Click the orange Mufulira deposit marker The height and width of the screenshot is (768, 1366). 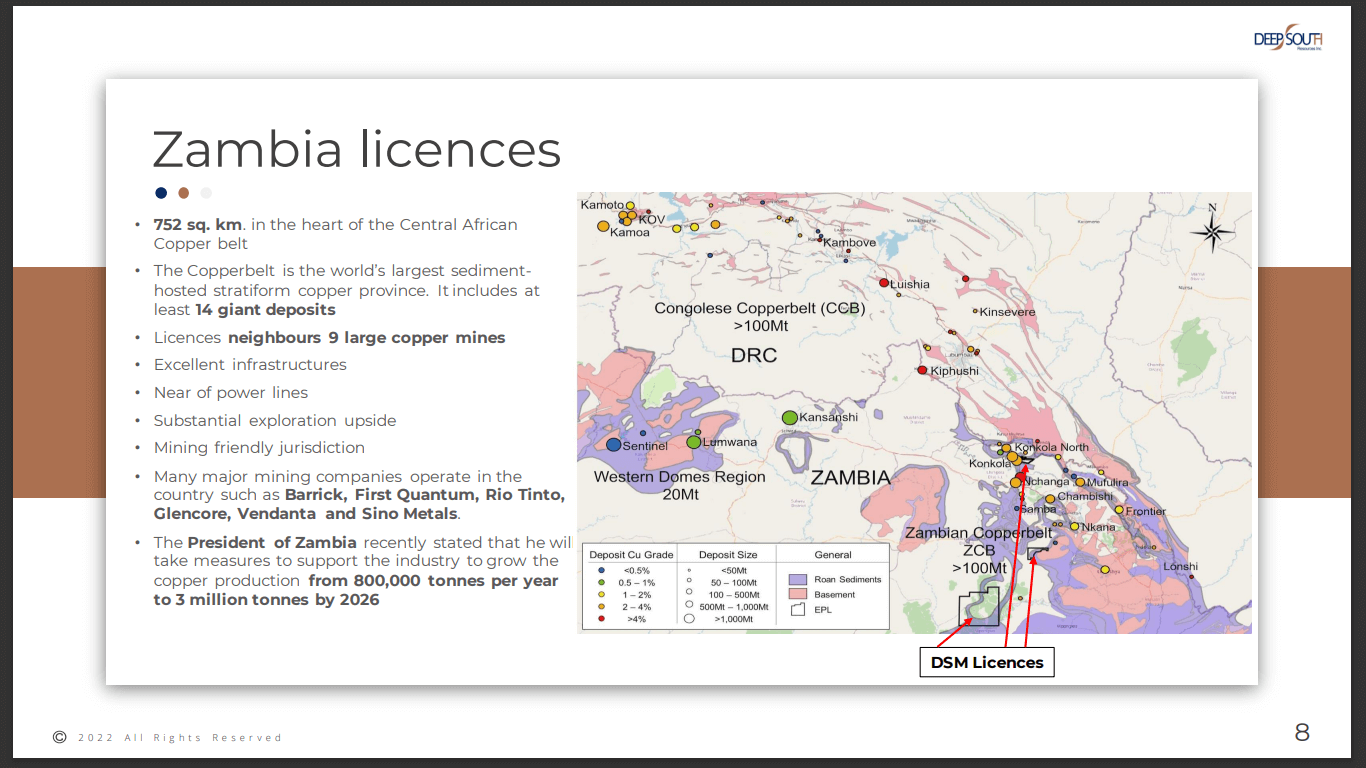coord(1080,482)
